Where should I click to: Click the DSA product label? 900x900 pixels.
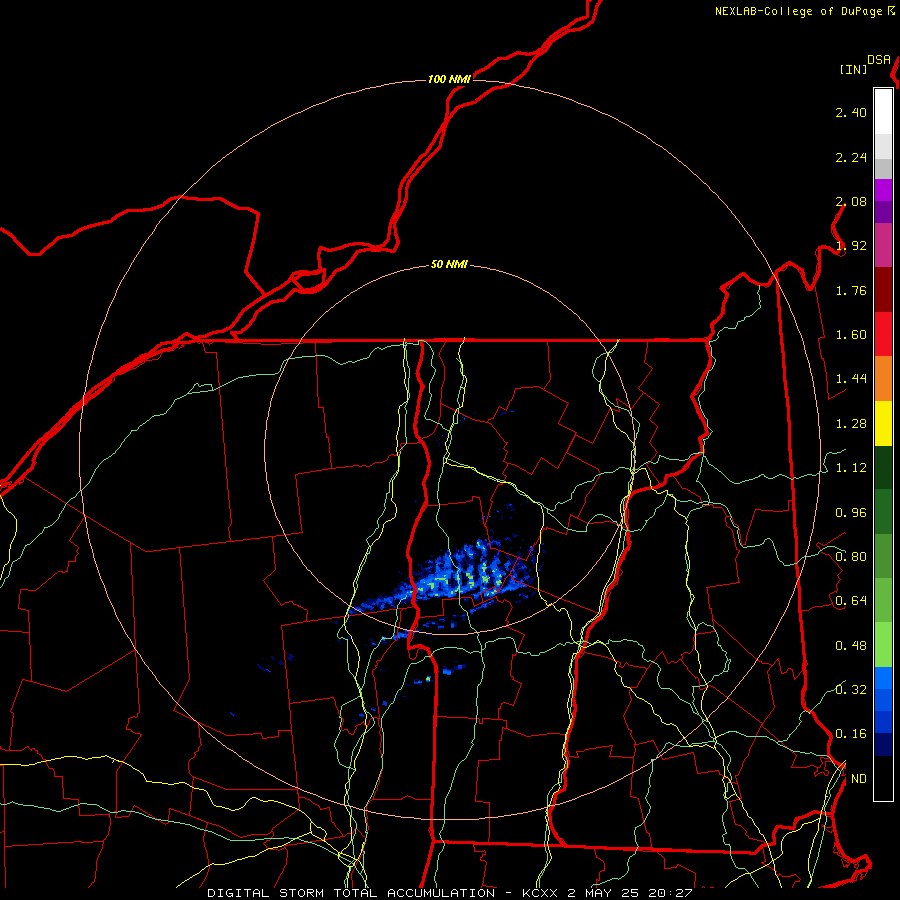click(x=879, y=60)
